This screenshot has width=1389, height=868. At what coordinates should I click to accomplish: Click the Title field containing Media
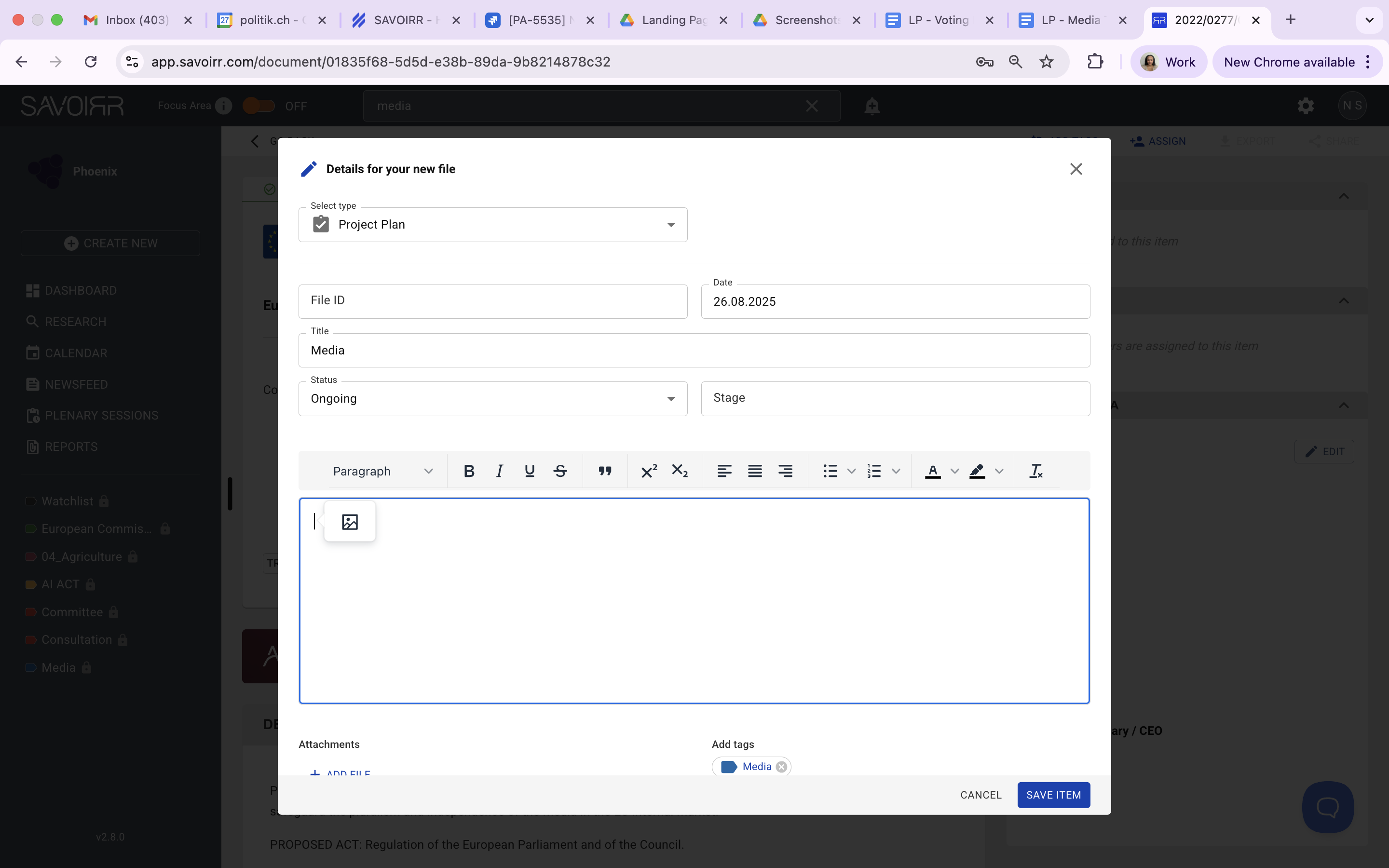click(x=694, y=350)
